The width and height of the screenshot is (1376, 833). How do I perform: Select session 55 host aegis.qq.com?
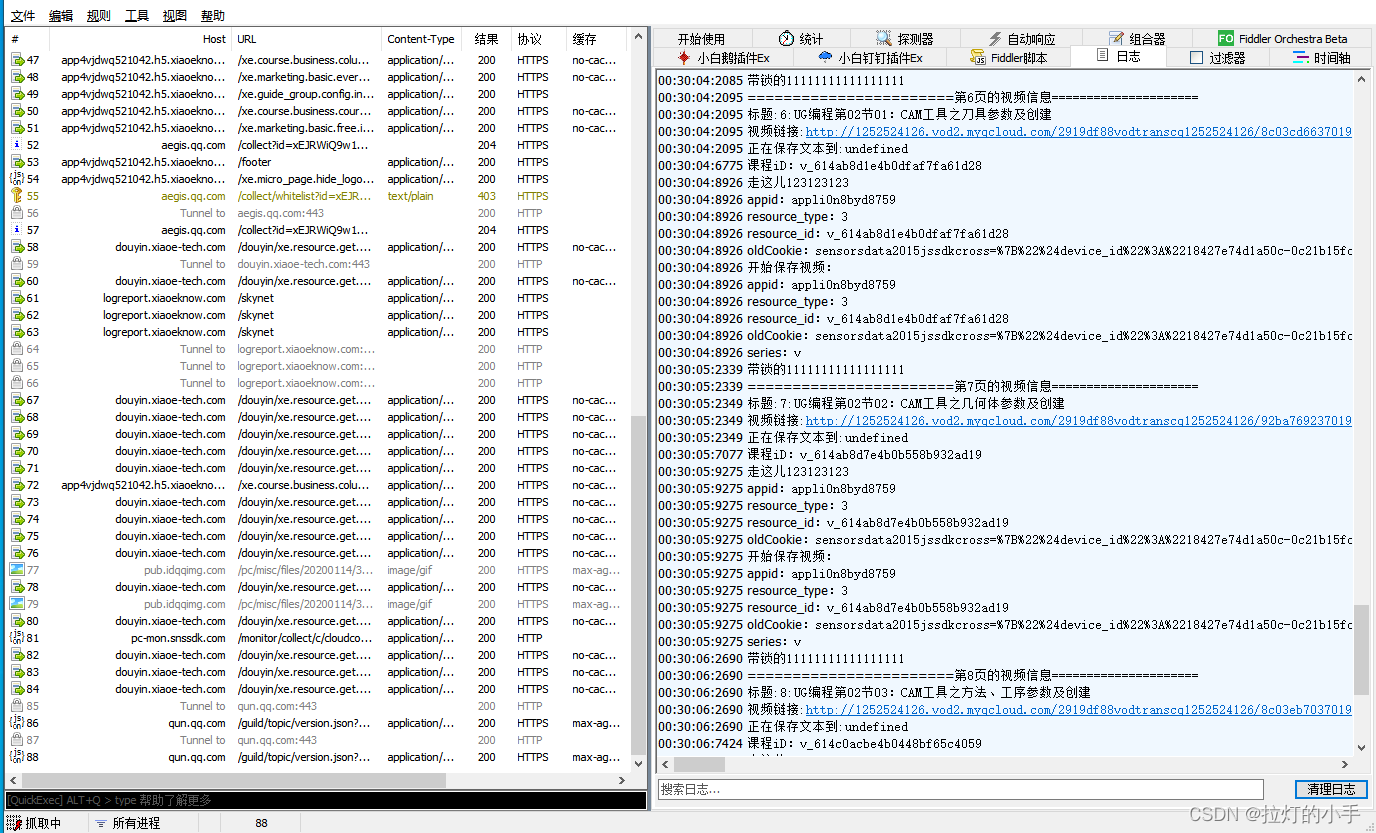click(x=194, y=196)
